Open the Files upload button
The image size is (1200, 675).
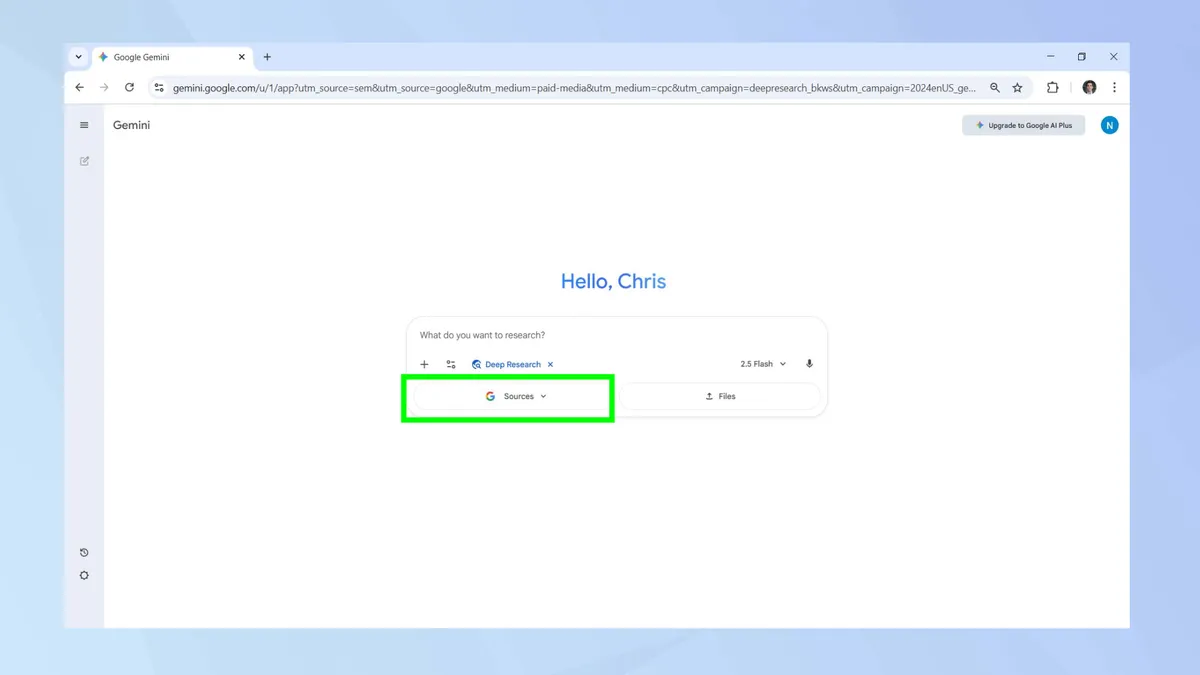click(x=720, y=396)
